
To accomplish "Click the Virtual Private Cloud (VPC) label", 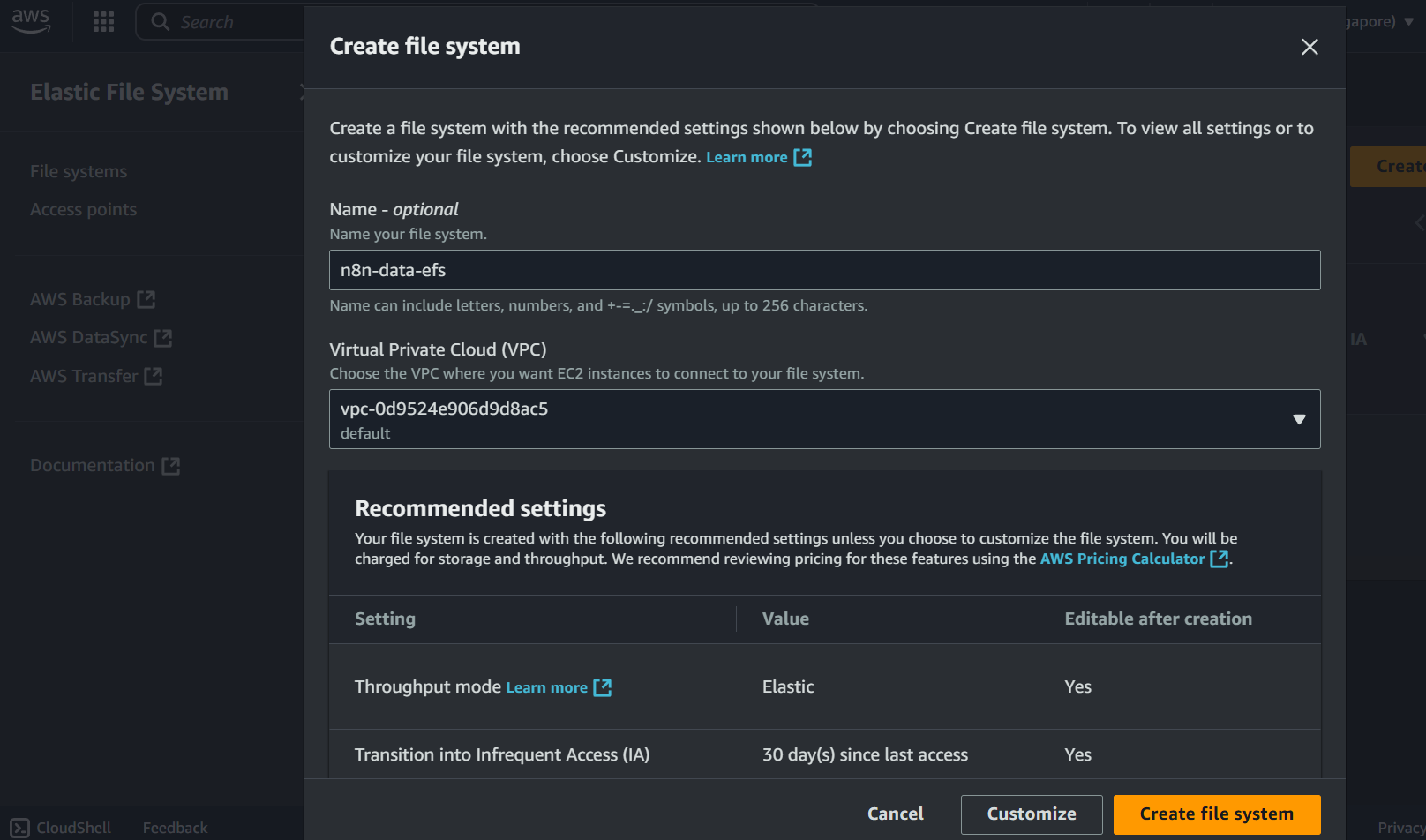I will point(439,350).
